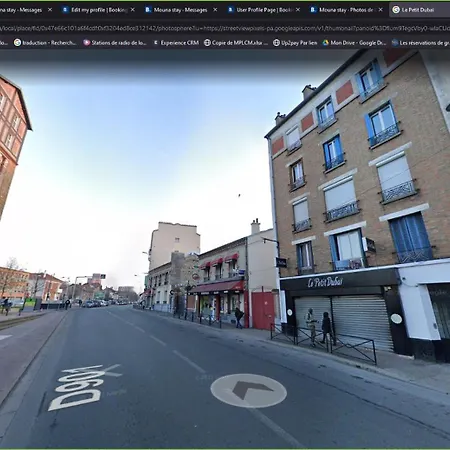Close the User Profile Page tab
Viewport: 450px width, 450px height.
[298, 10]
